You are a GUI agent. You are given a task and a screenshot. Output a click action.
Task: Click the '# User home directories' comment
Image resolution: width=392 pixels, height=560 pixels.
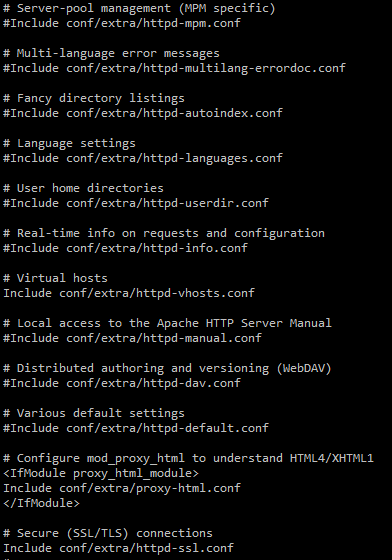click(83, 188)
